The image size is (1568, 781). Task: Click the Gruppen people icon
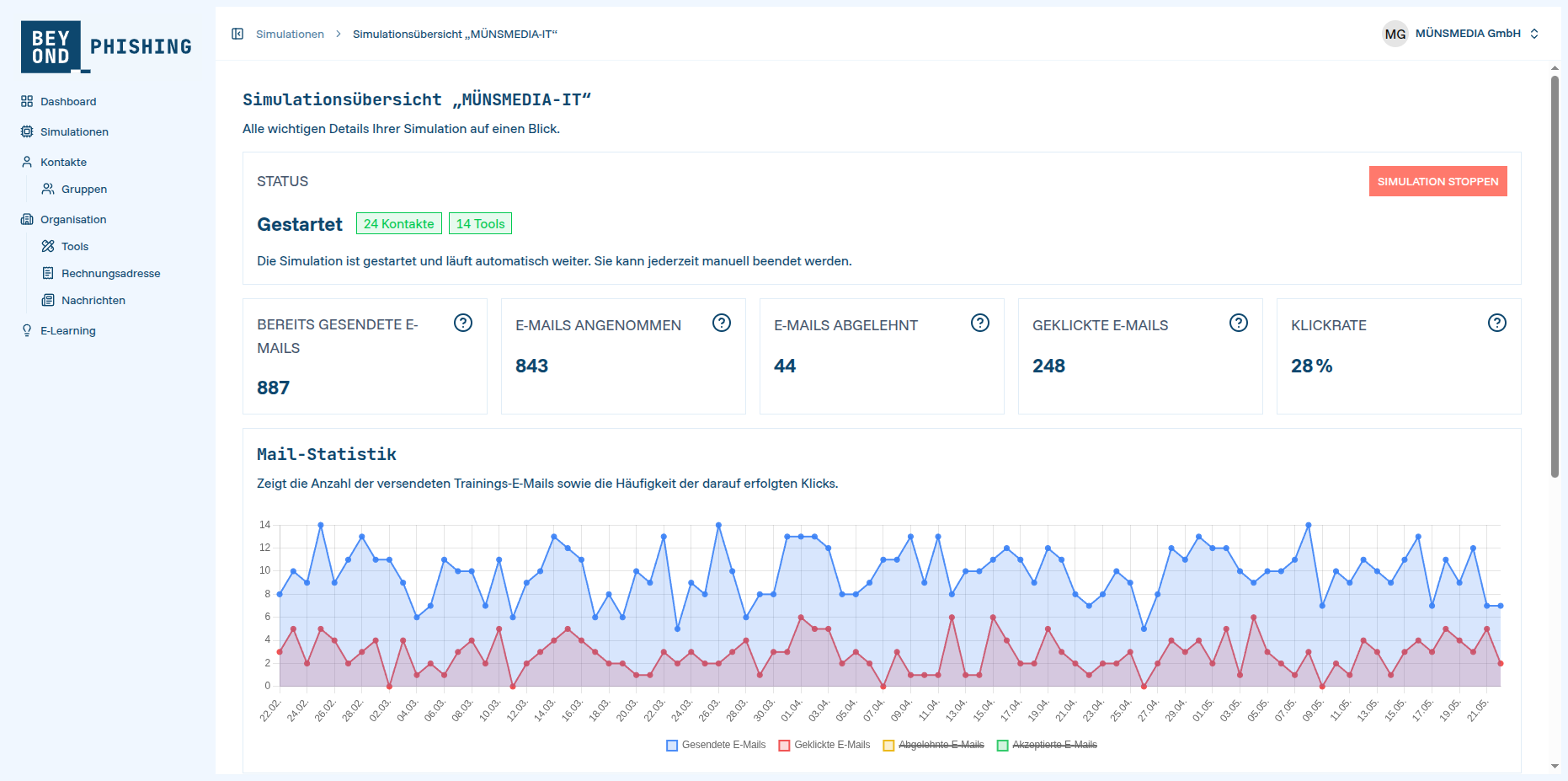[48, 189]
